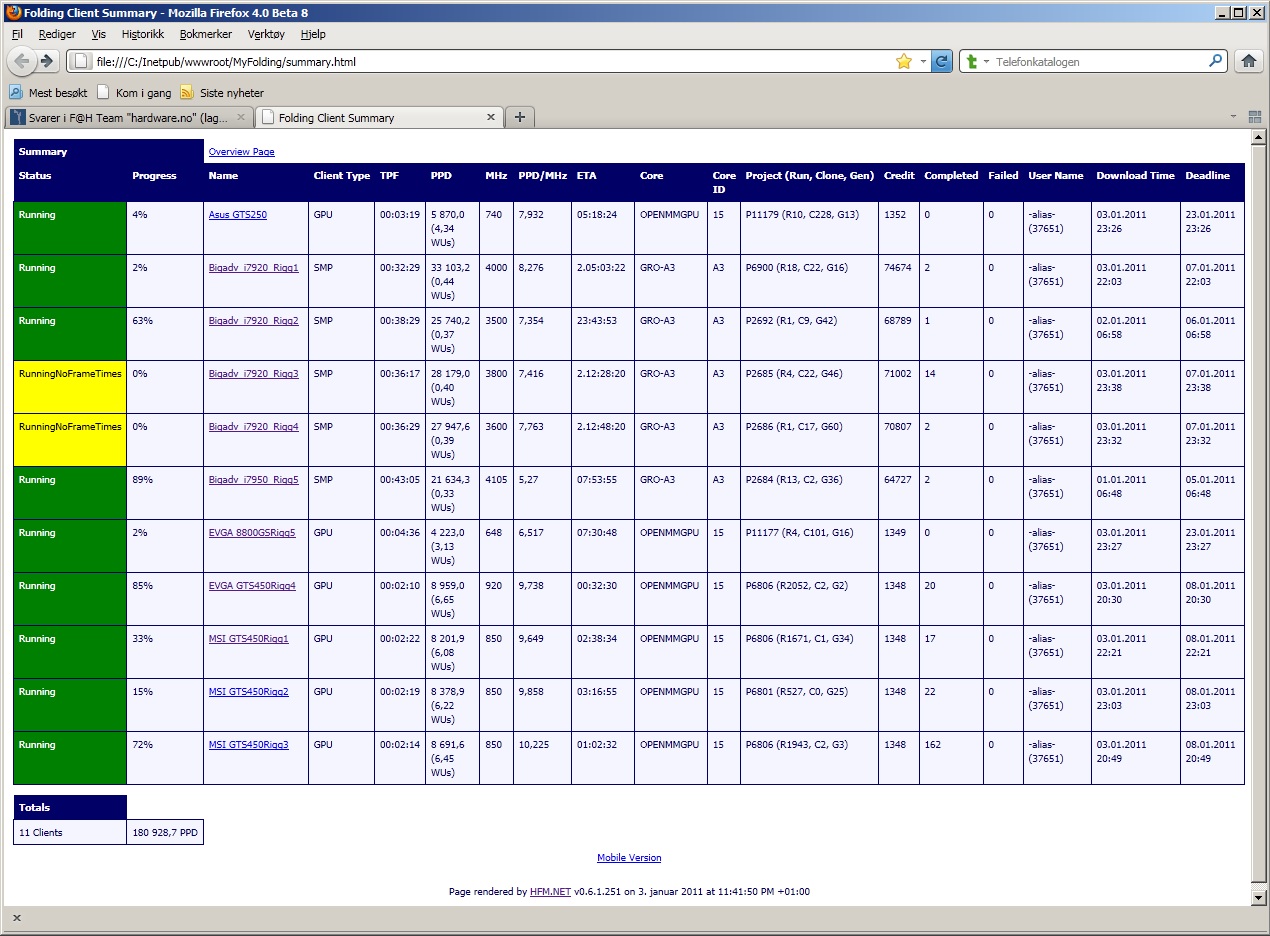Open the Bokmerker menu
Image resolution: width=1270 pixels, height=936 pixels.
206,34
